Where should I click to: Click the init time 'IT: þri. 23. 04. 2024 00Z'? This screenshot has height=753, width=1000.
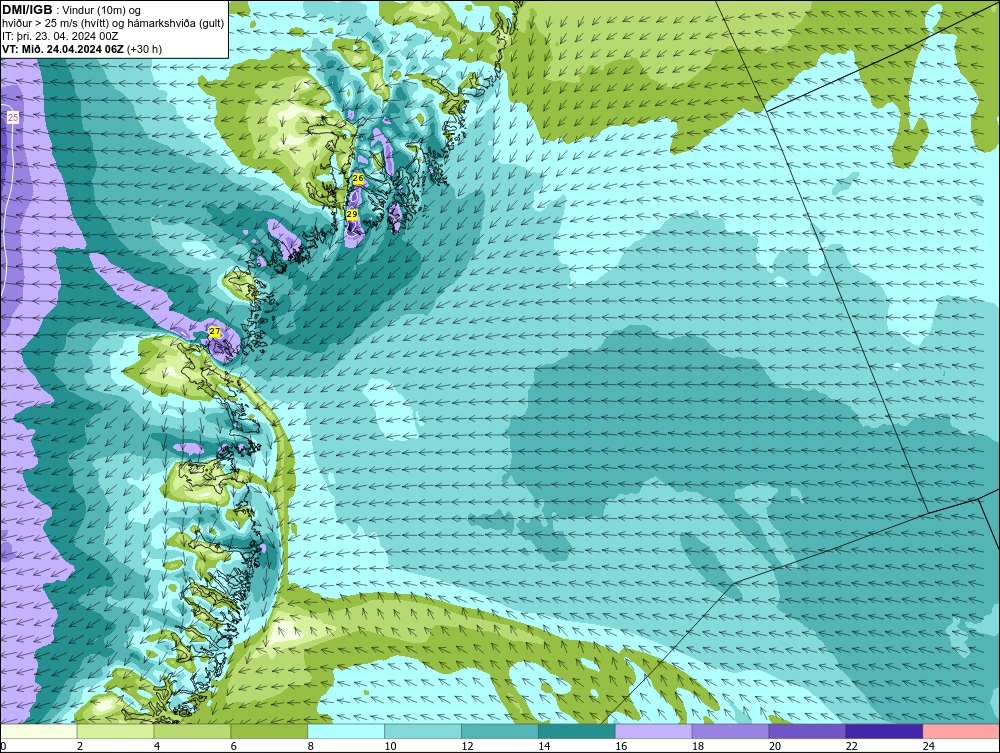[60, 36]
